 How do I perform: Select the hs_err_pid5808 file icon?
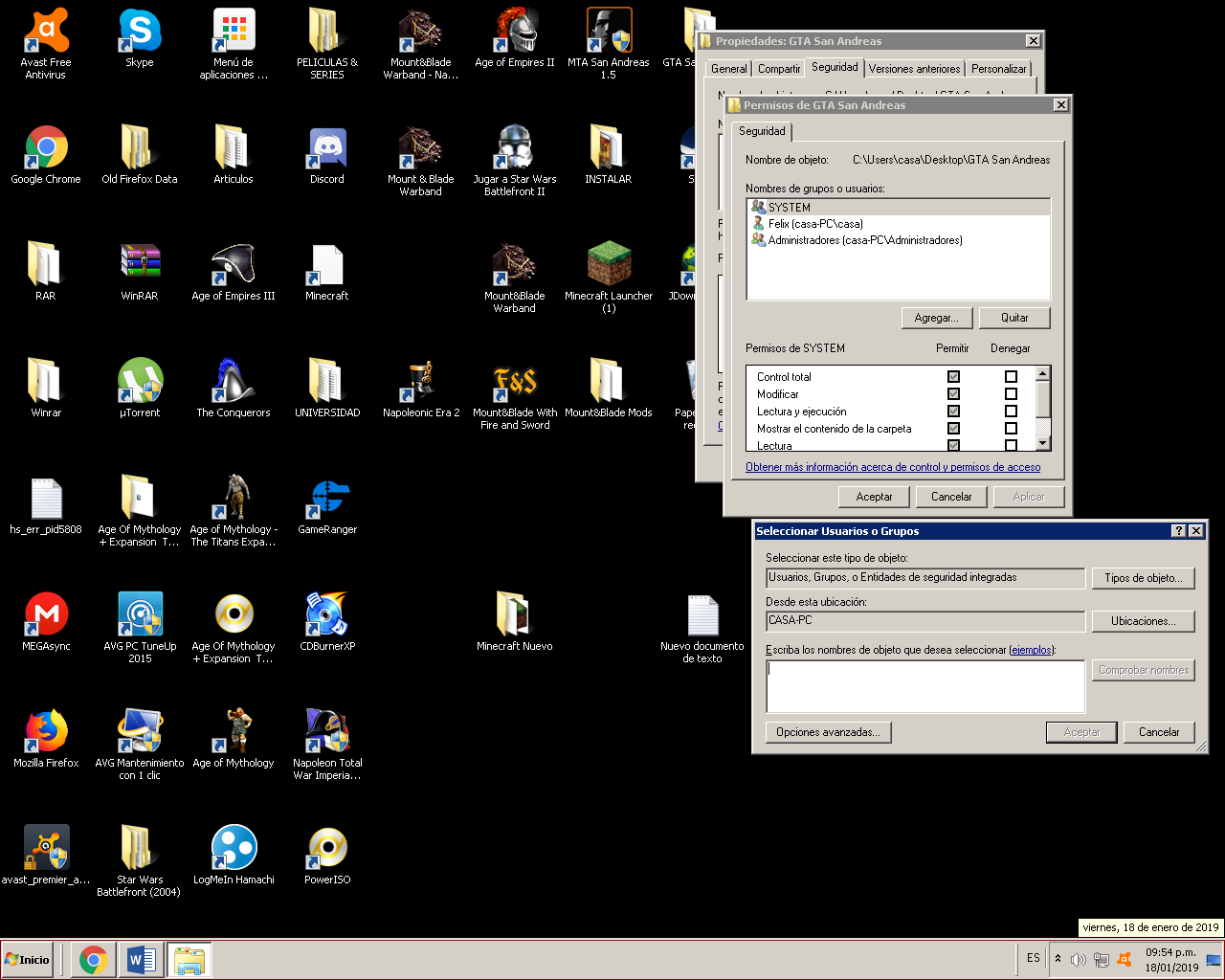click(x=46, y=505)
